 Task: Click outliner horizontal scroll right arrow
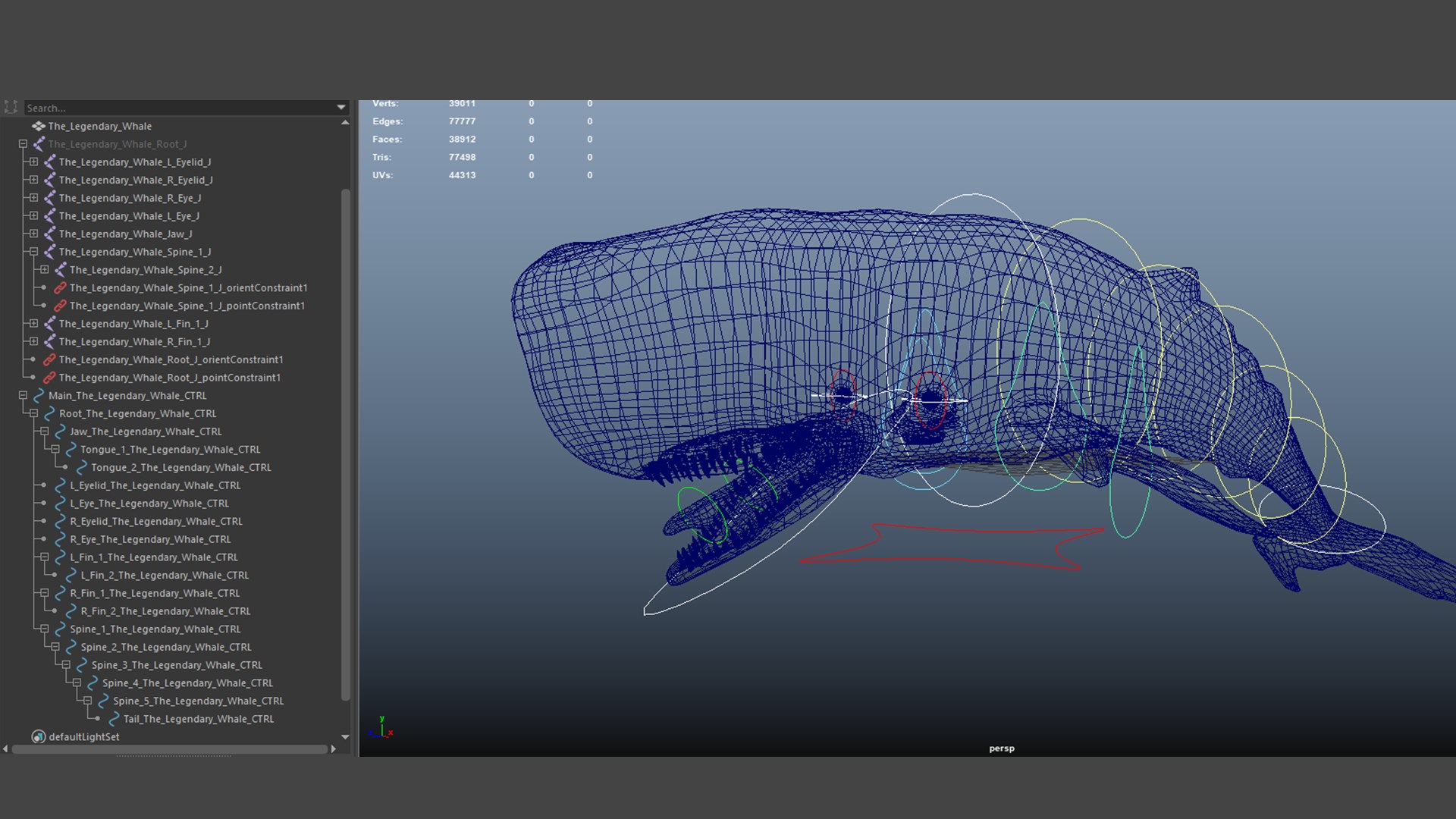[333, 749]
